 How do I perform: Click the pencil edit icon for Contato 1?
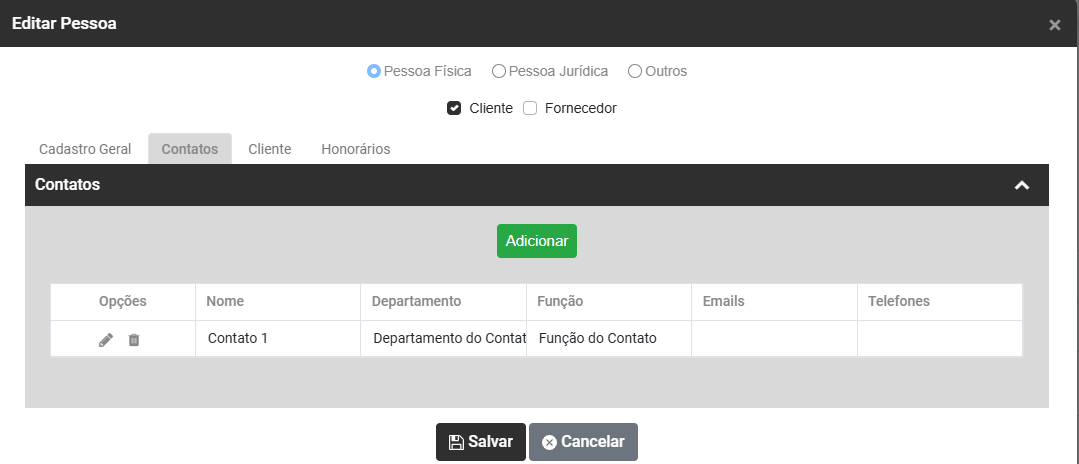click(x=106, y=340)
